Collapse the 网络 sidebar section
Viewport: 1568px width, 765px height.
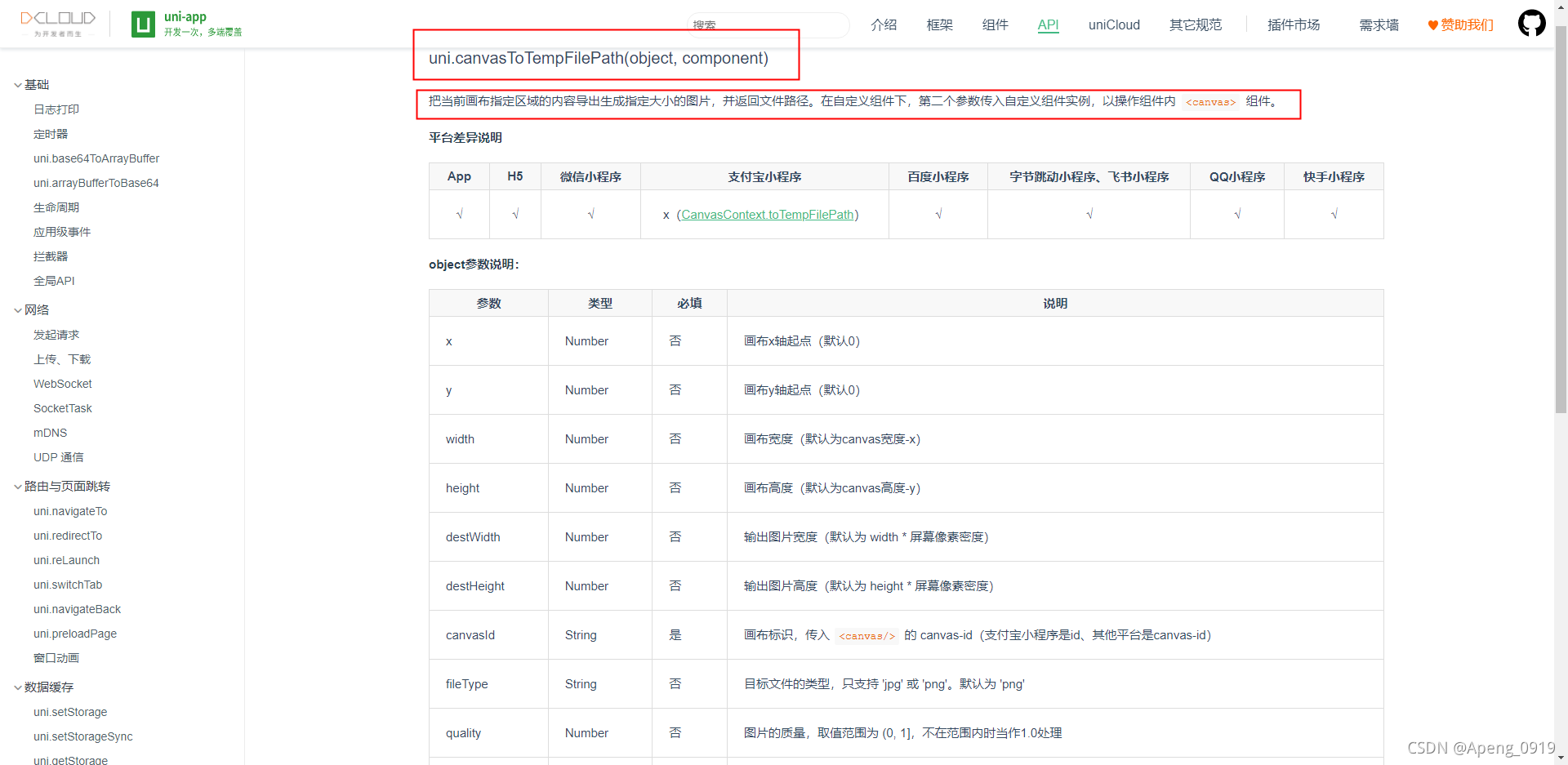click(x=31, y=310)
